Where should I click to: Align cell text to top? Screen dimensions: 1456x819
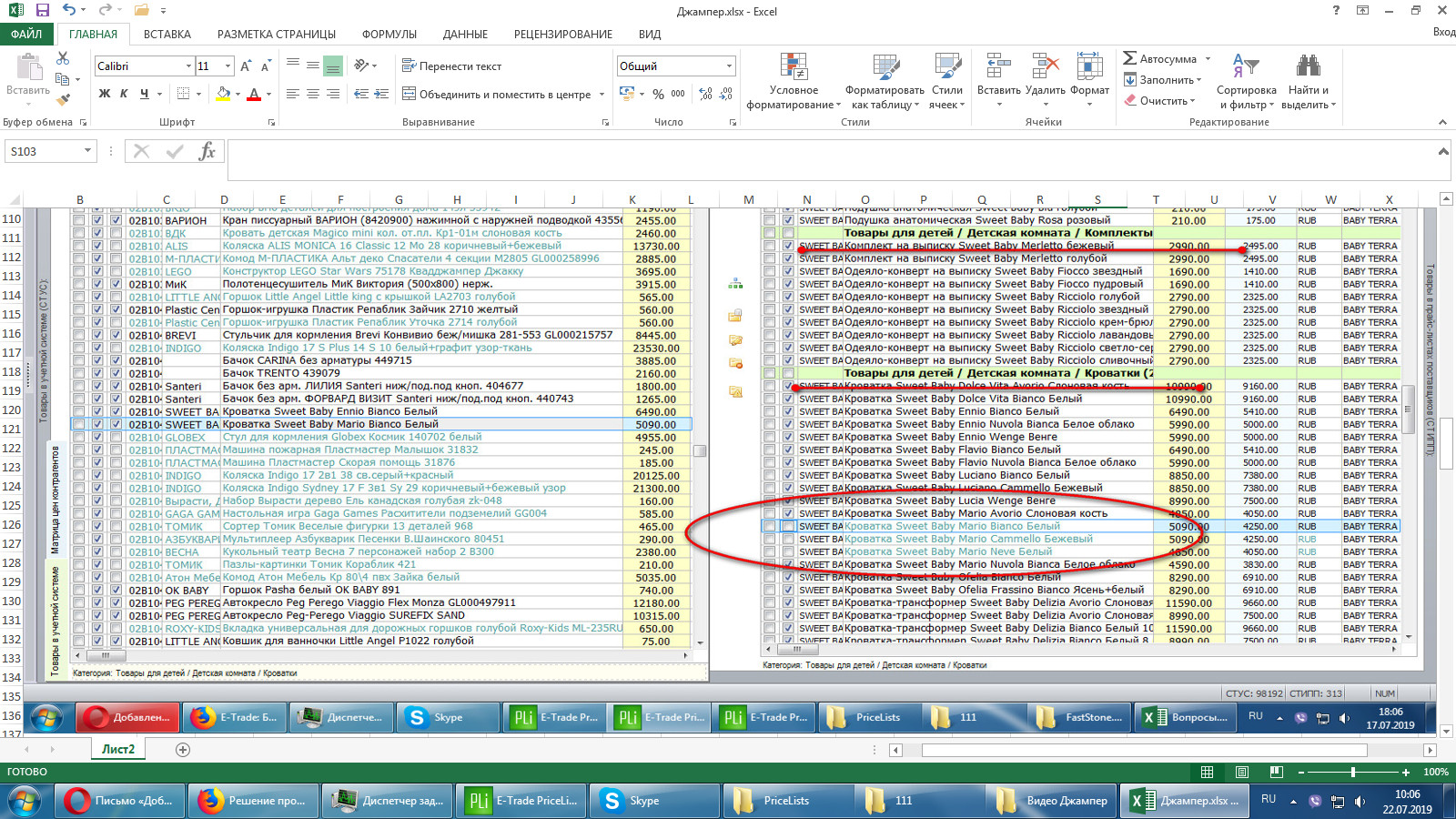coord(293,66)
